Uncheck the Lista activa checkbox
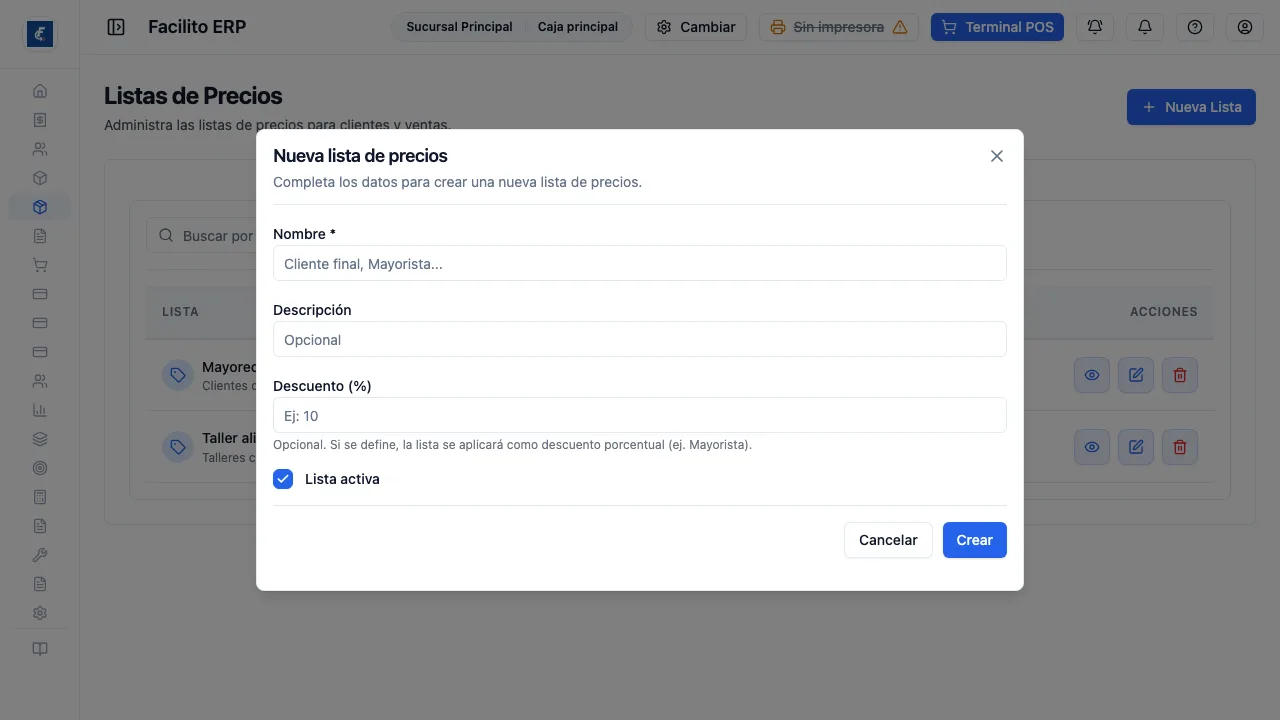This screenshot has height=720, width=1280. click(283, 479)
